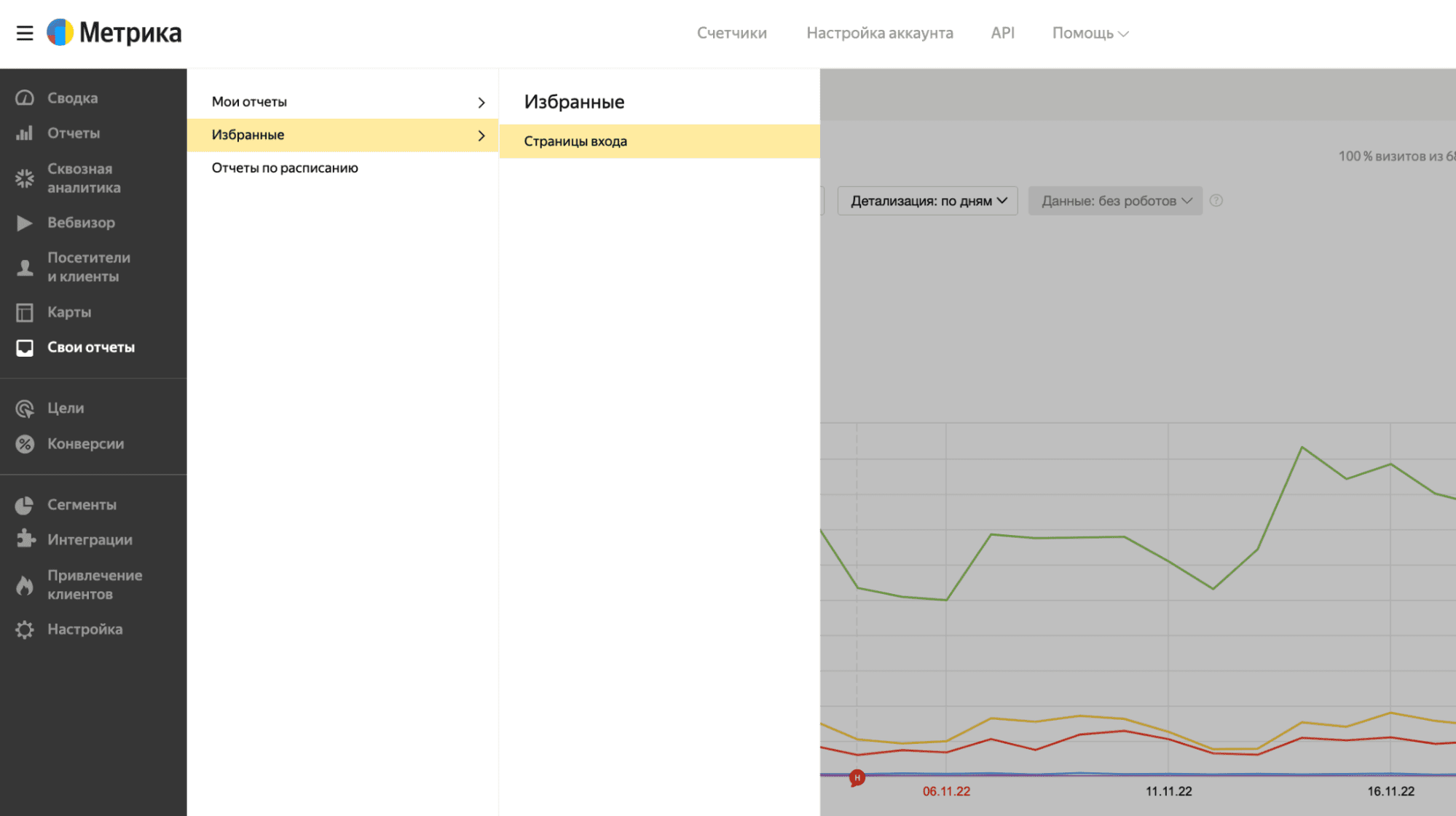Open Сводка via its gauge icon

click(x=25, y=98)
